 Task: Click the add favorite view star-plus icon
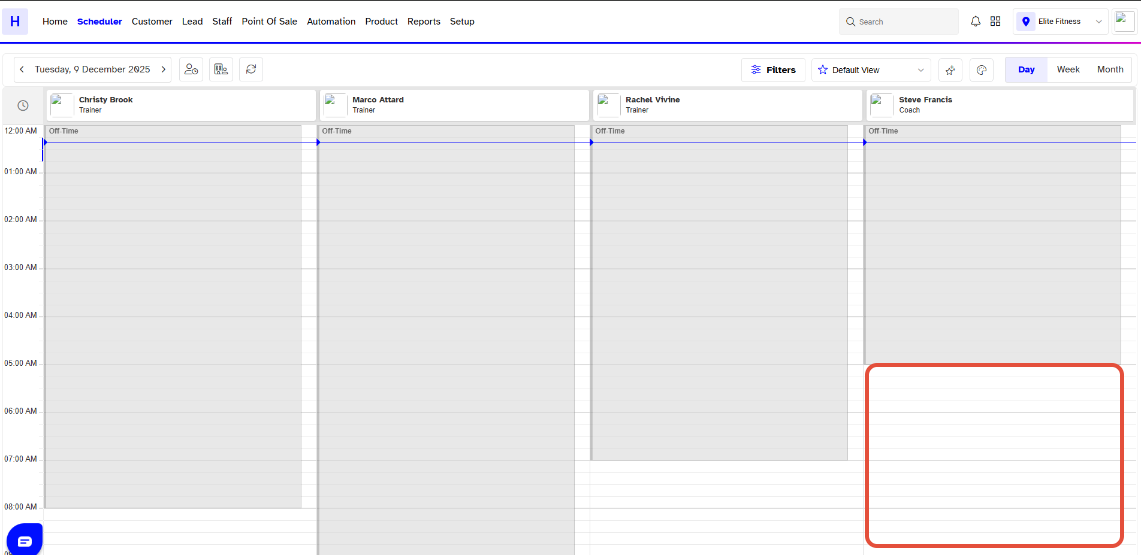[x=950, y=70]
